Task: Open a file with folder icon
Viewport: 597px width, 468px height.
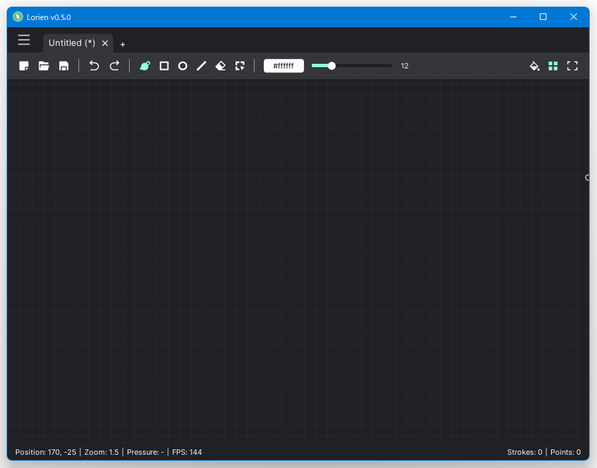Action: click(x=44, y=66)
